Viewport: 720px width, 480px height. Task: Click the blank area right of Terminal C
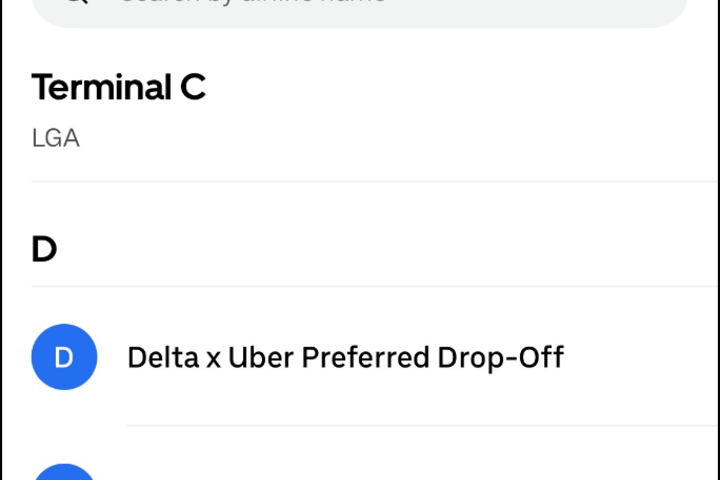(450, 88)
